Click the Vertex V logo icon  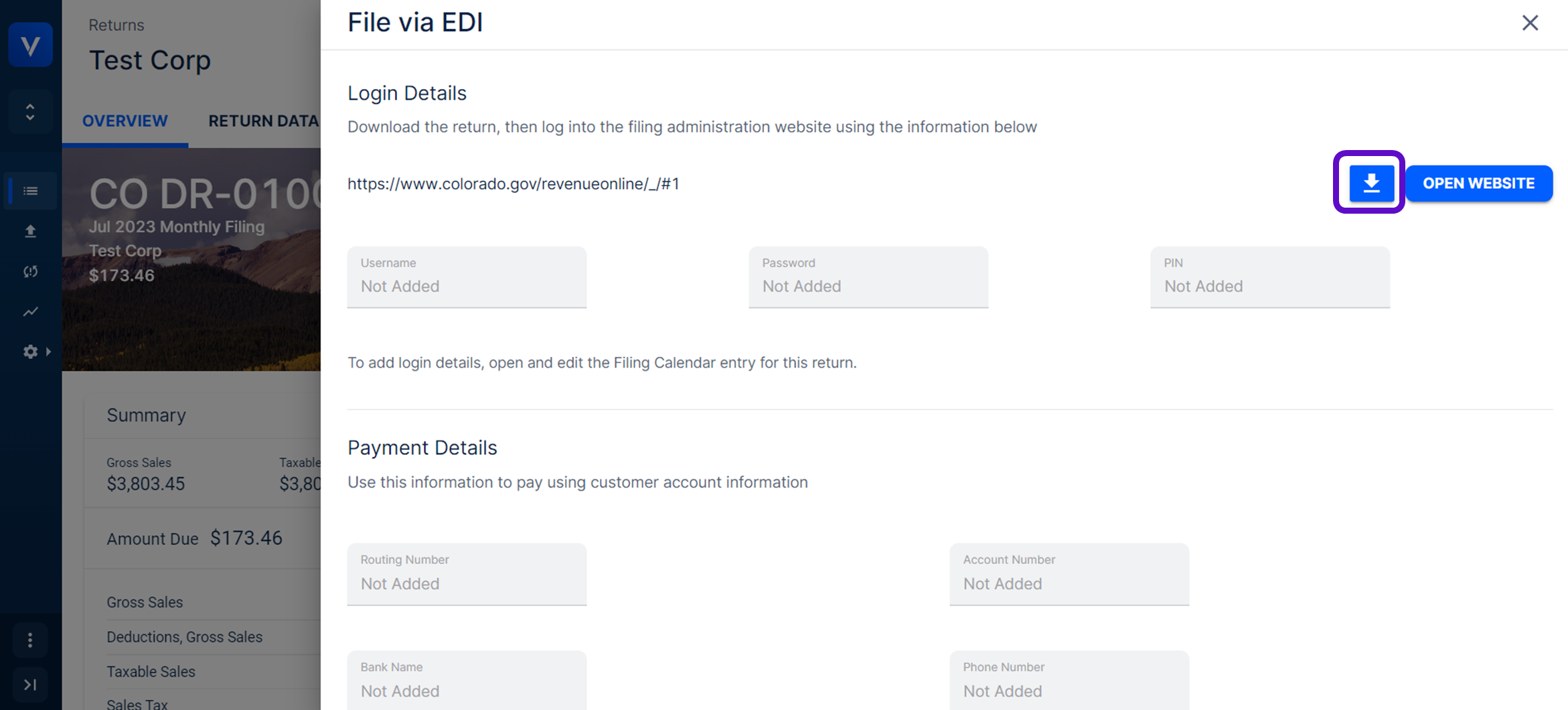click(x=30, y=45)
